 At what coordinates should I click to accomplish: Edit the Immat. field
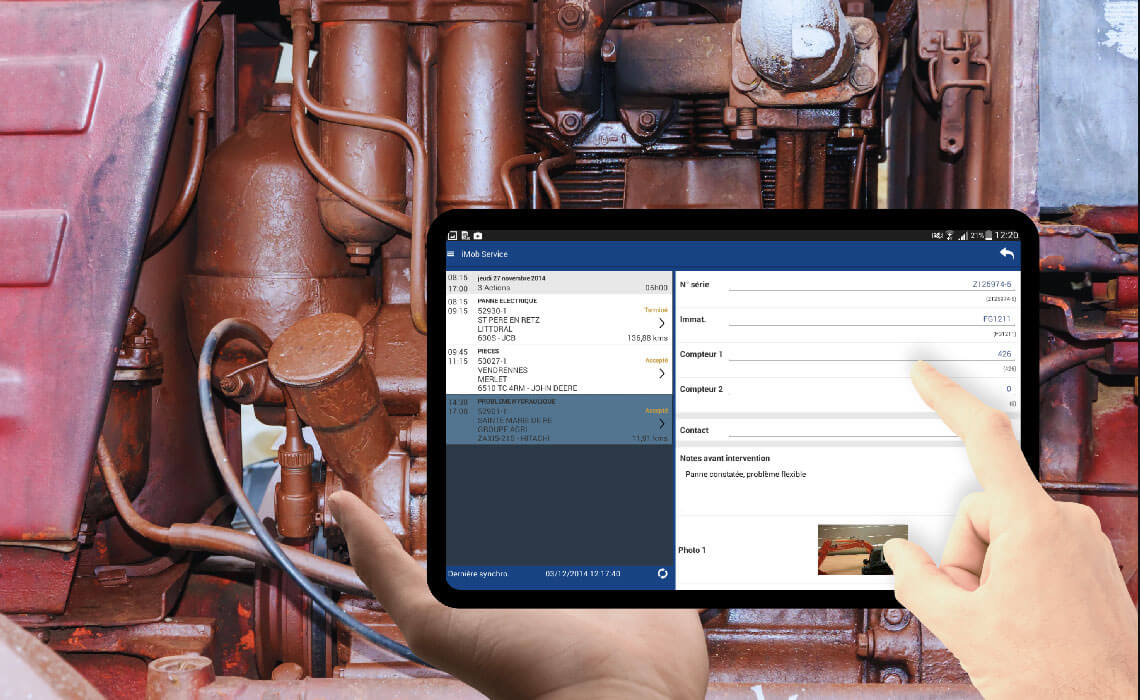coord(870,319)
